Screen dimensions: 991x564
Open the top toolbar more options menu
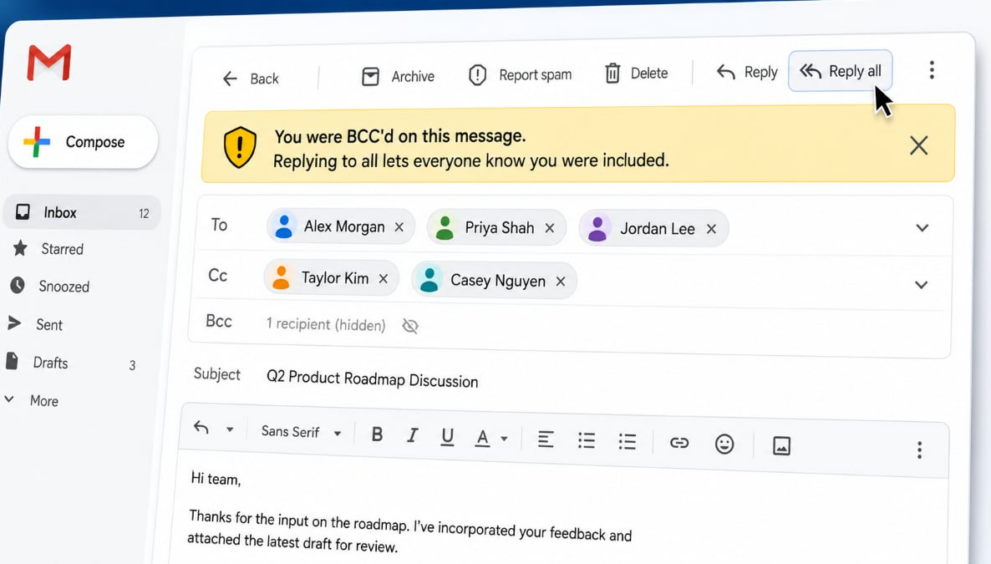point(932,70)
